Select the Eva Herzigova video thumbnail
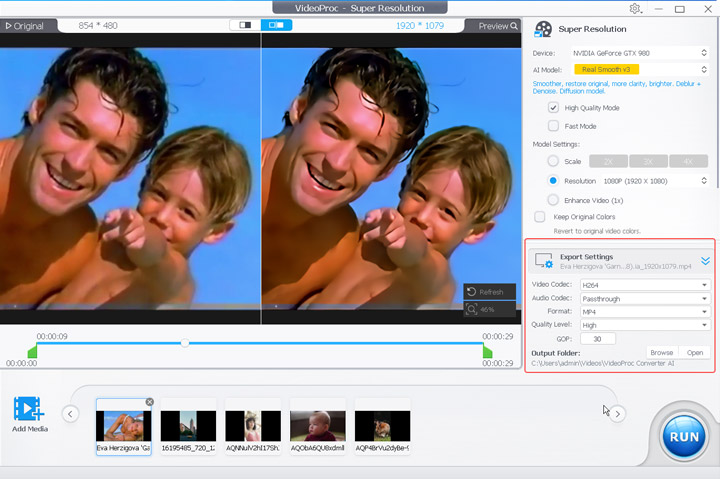Viewport: 720px width, 479px height. 124,426
